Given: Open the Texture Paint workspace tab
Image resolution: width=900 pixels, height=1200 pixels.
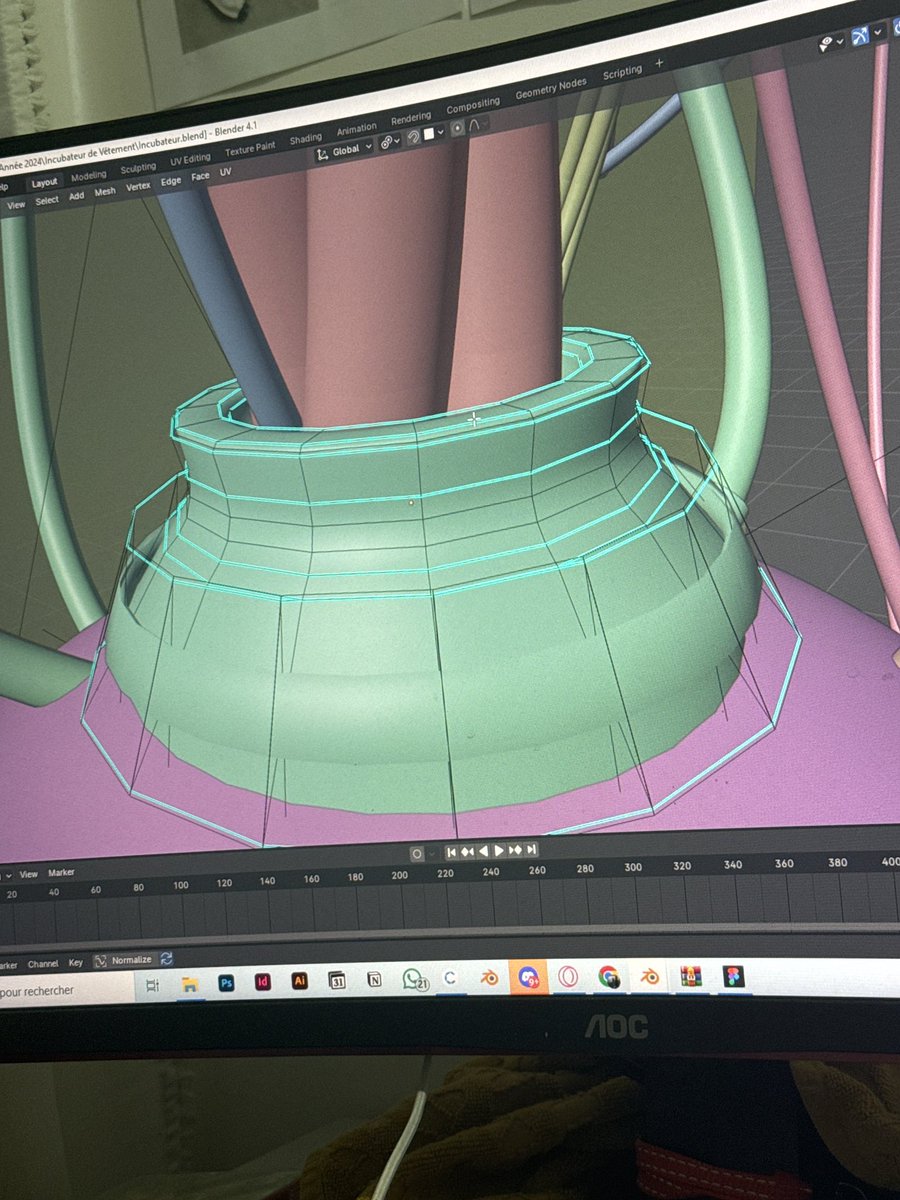Looking at the screenshot, I should pyautogui.click(x=250, y=149).
